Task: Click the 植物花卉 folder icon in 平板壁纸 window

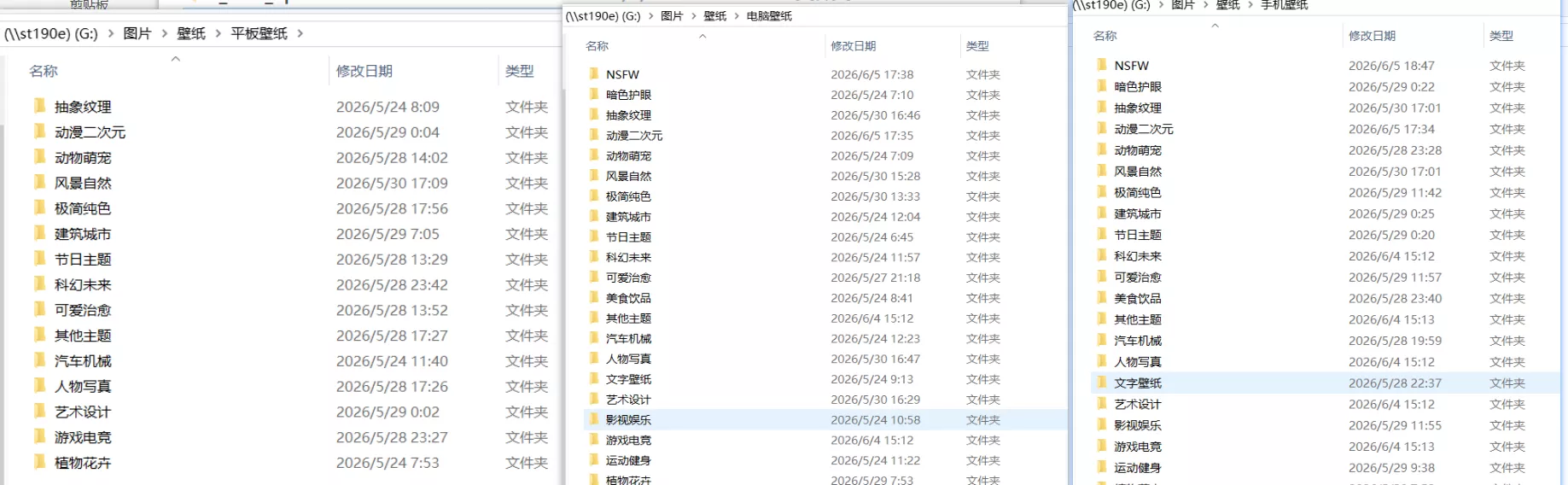Action: 39,462
